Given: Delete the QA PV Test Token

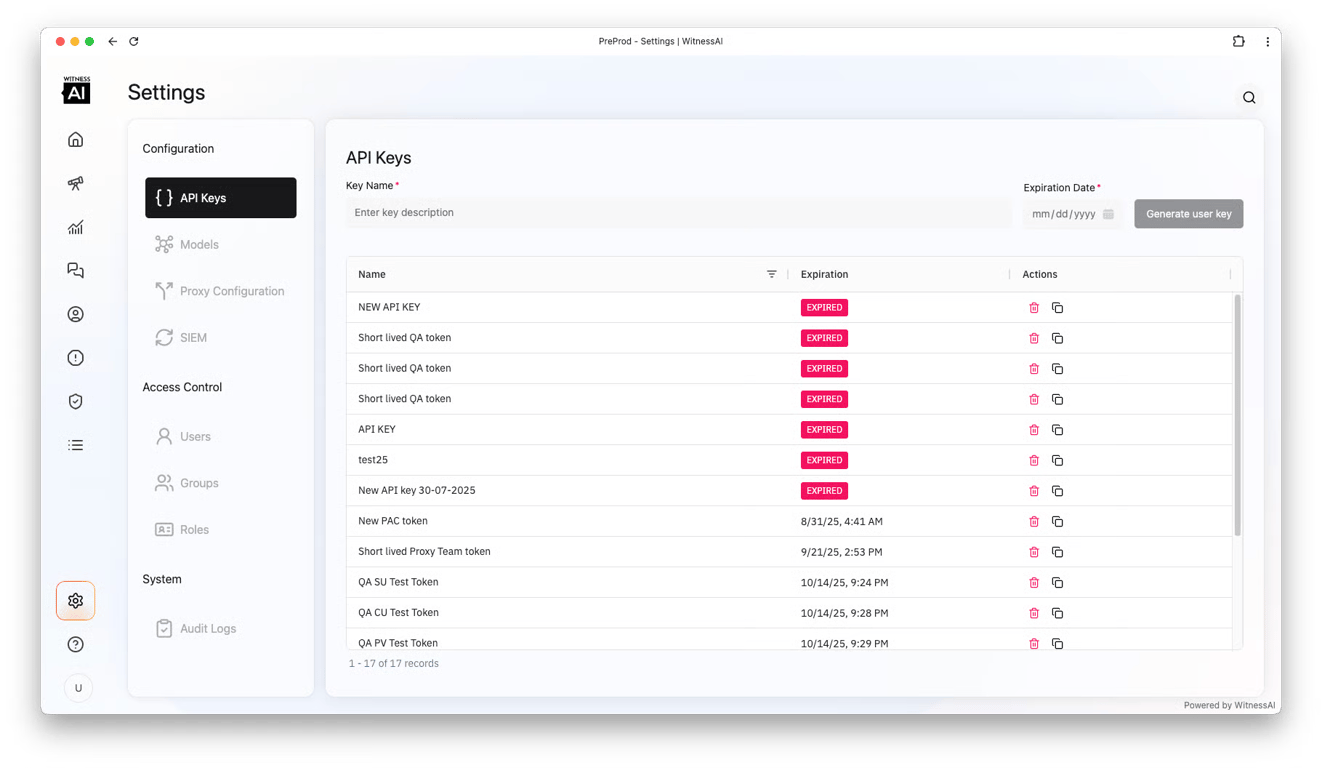Looking at the screenshot, I should pyautogui.click(x=1034, y=643).
